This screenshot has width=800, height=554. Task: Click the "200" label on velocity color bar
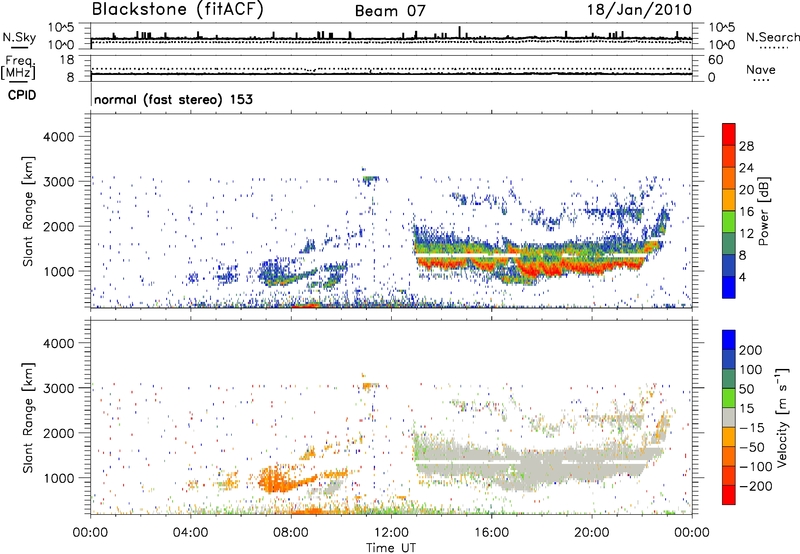click(751, 350)
